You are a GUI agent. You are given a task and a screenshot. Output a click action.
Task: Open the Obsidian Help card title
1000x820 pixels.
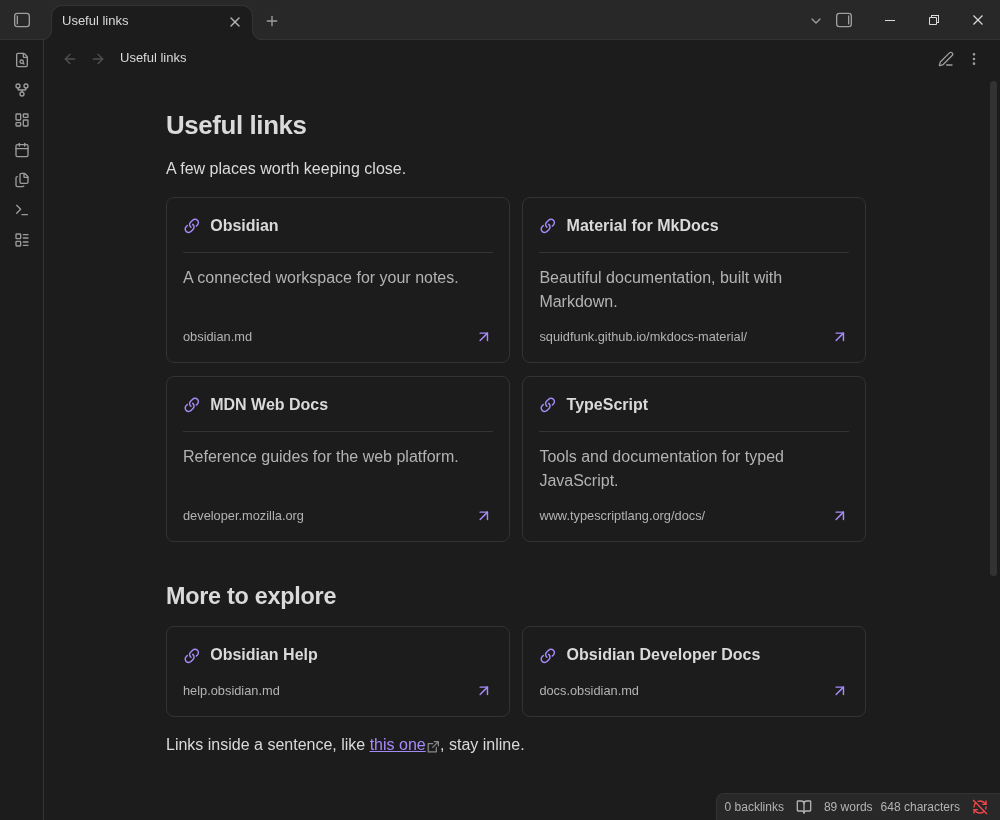pyautogui.click(x=263, y=655)
